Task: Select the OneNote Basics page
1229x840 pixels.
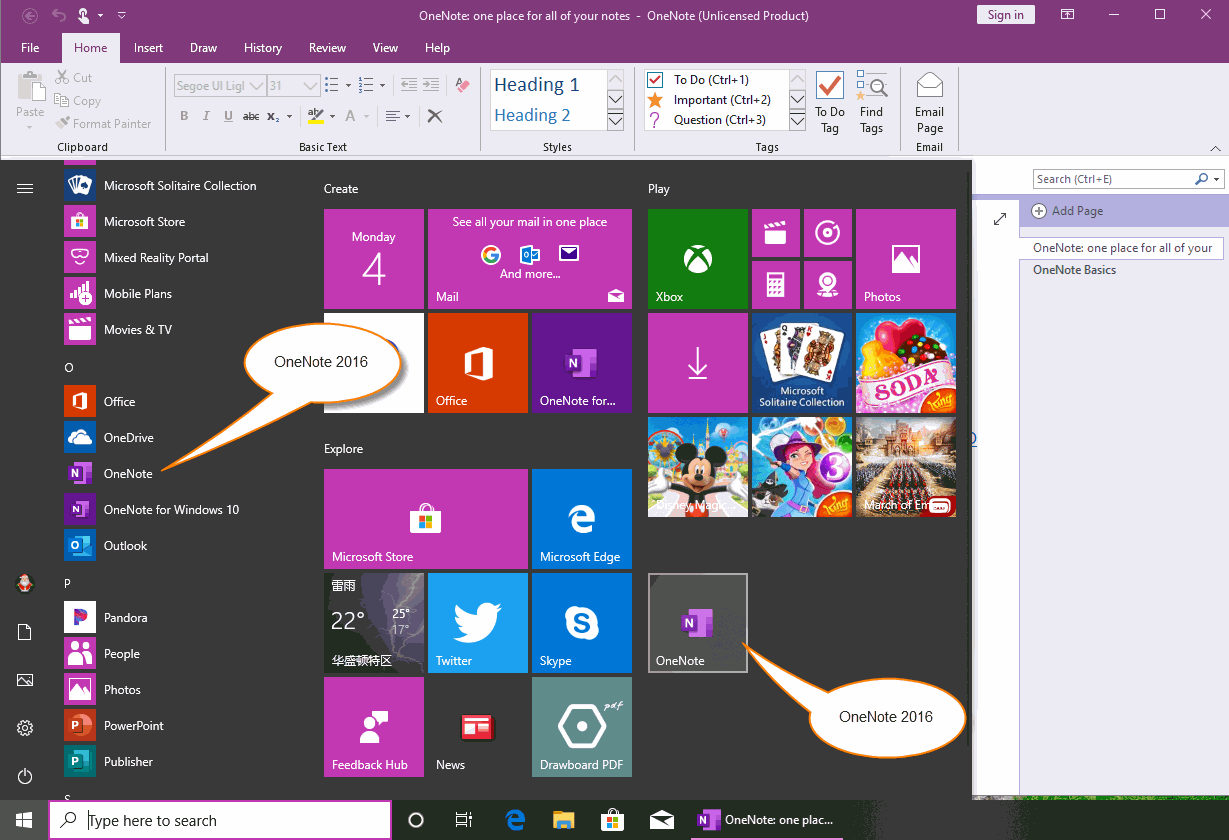Action: 1074,270
